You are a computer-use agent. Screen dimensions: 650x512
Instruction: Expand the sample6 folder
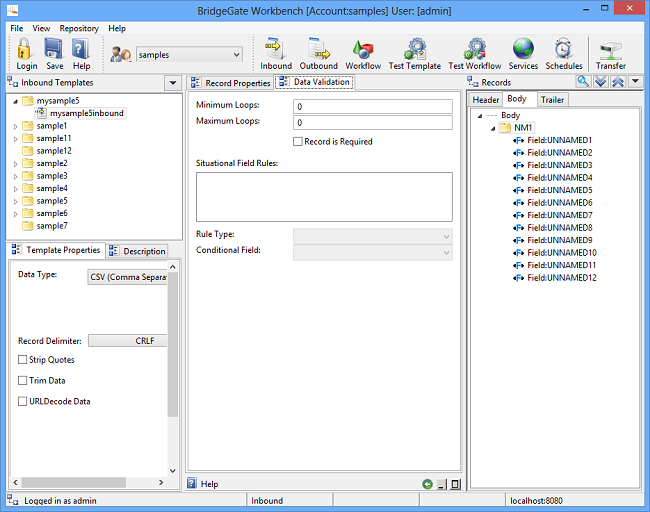click(15, 214)
